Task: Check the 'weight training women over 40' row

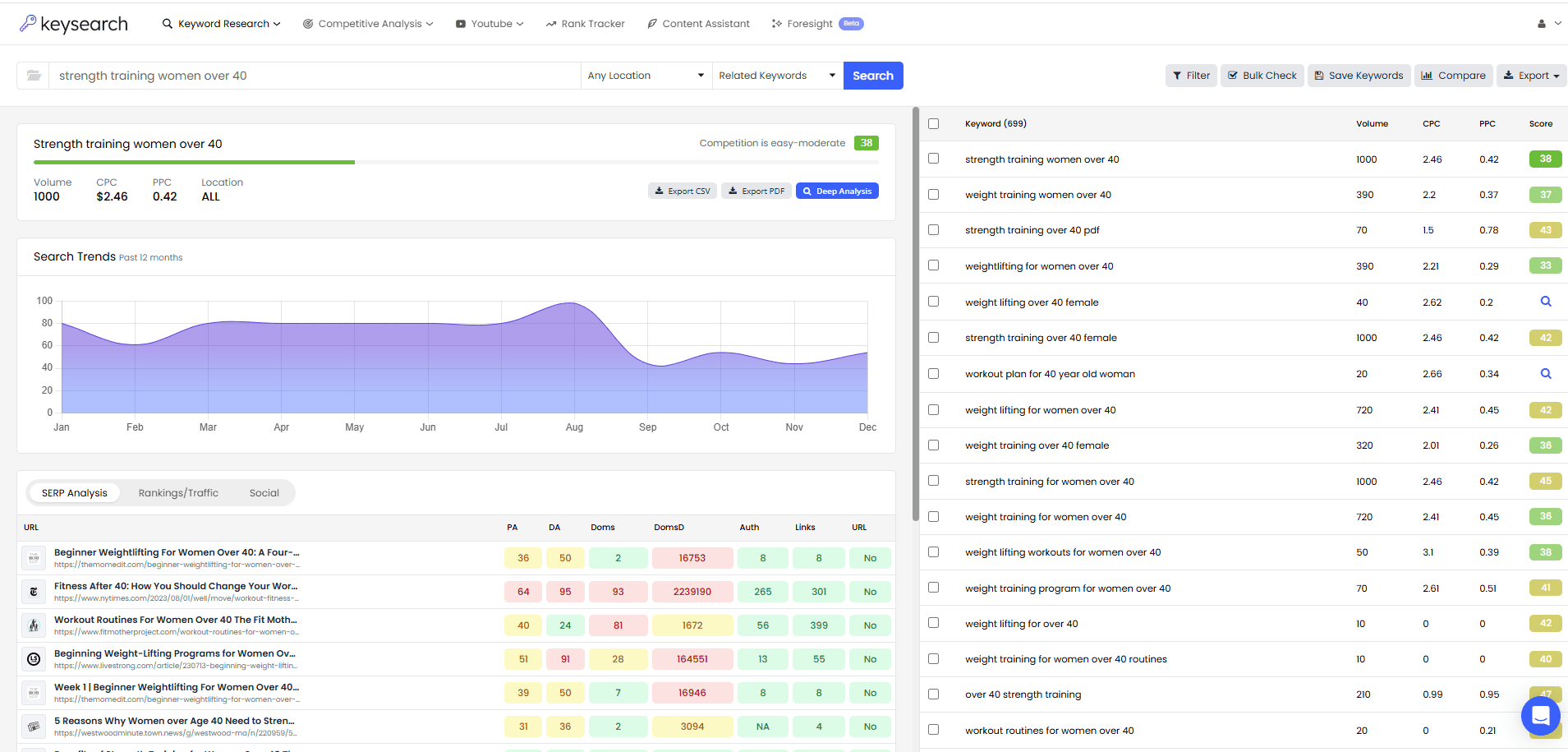Action: 933,194
